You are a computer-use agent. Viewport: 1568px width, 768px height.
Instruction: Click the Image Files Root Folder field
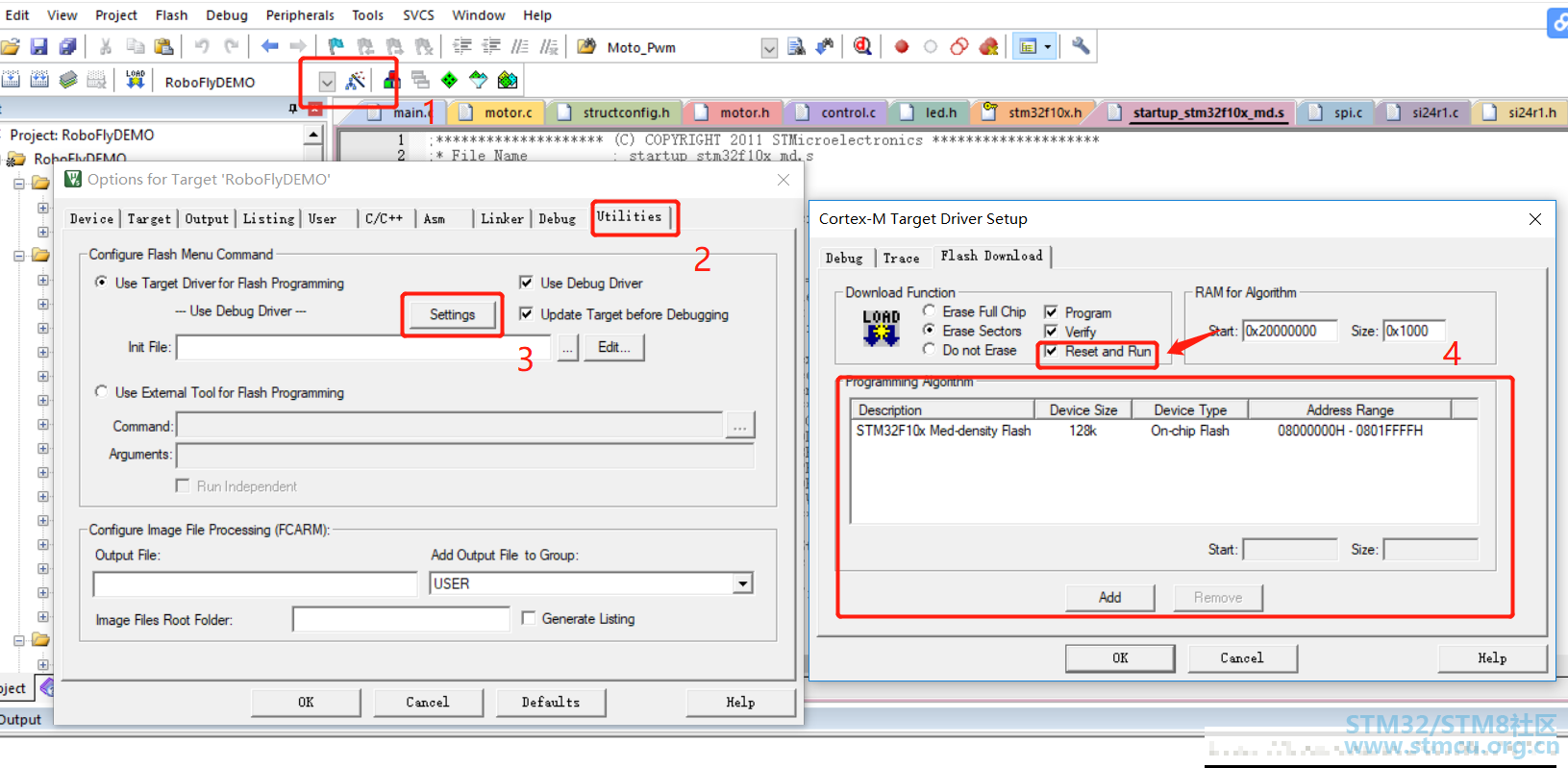pos(401,620)
